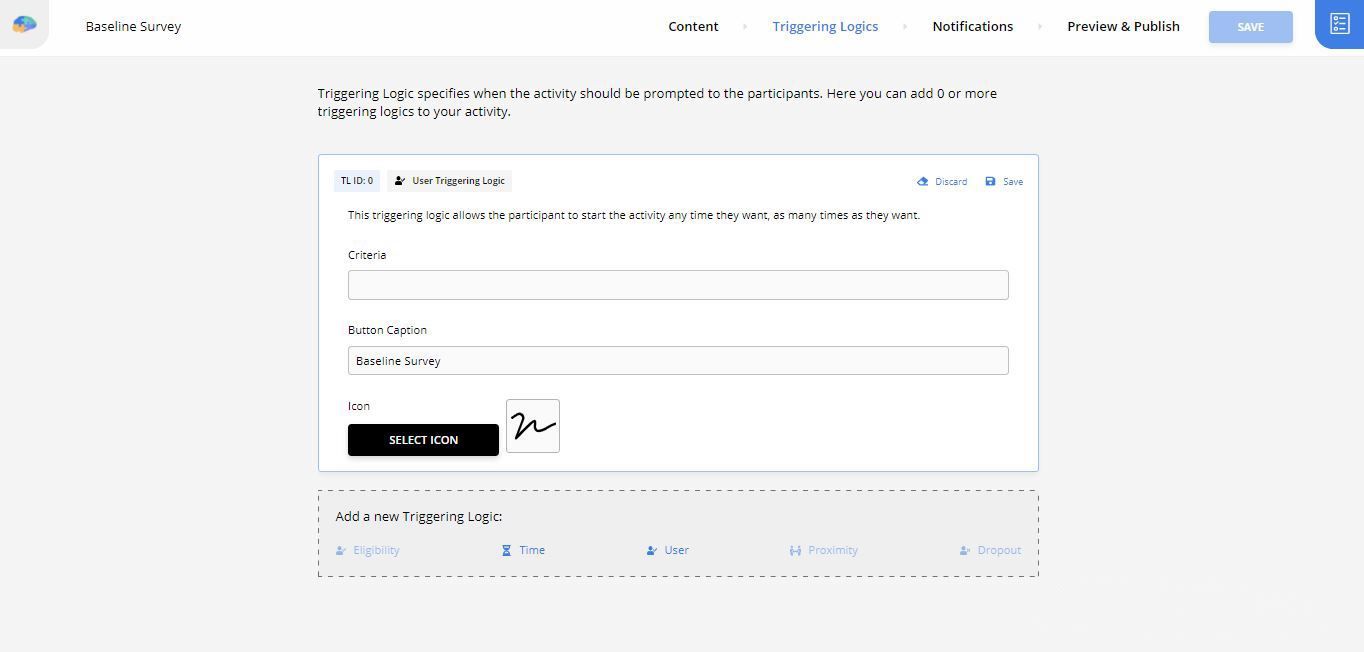Open the Notifications tab

[x=972, y=27]
